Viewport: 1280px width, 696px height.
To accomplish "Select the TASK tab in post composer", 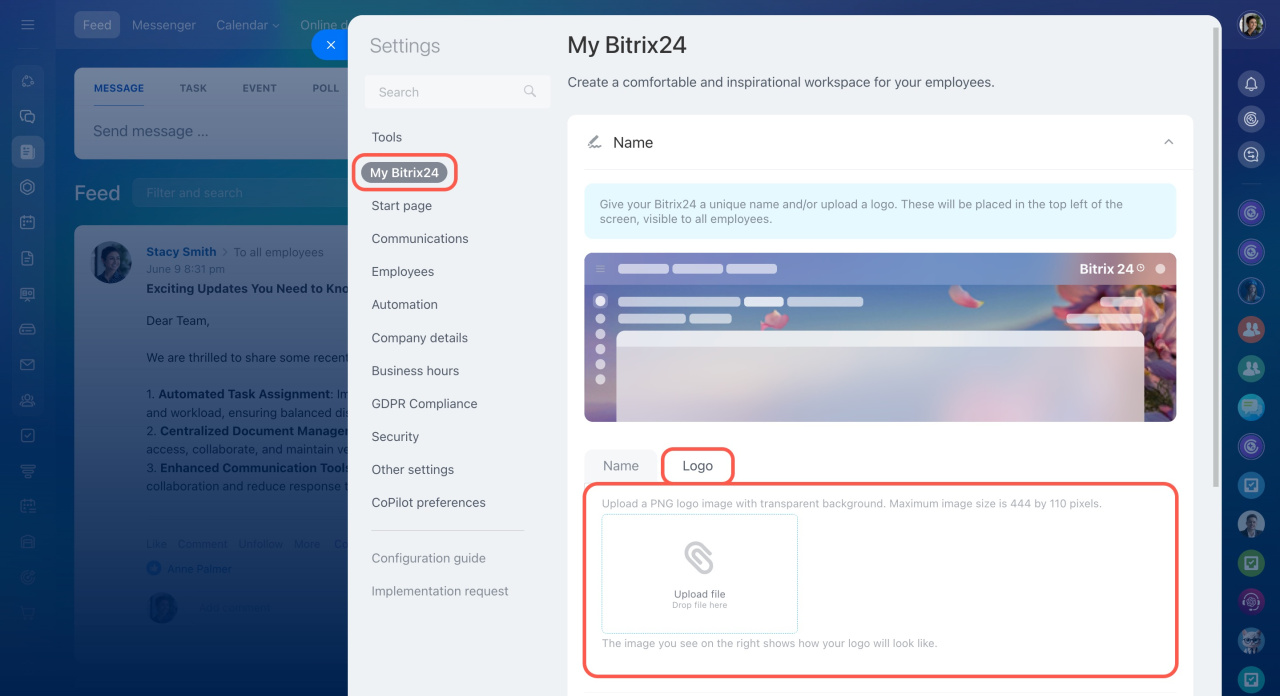I will point(193,88).
